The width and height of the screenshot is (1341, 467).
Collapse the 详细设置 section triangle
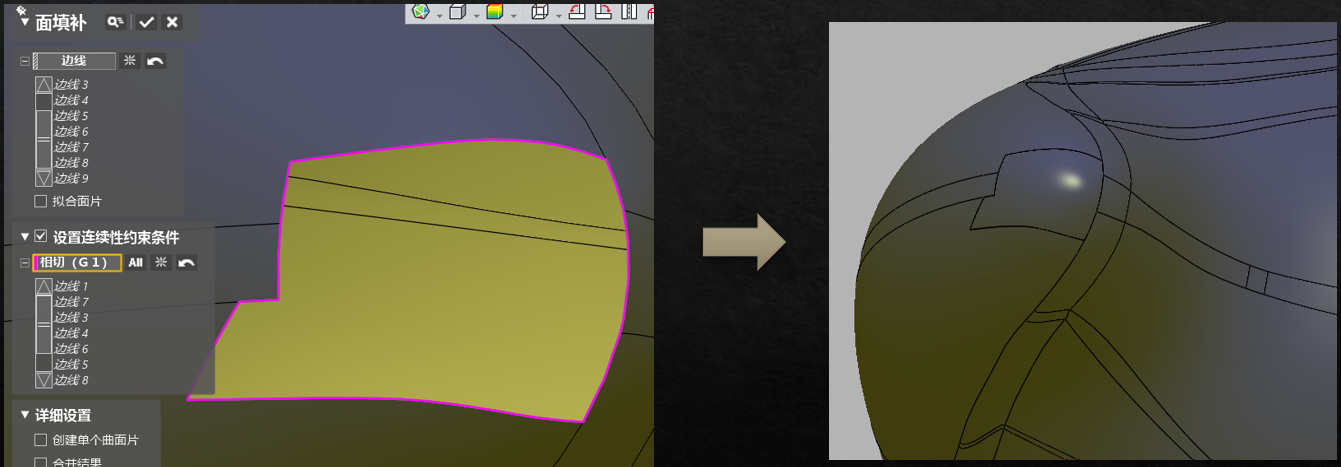pos(25,414)
